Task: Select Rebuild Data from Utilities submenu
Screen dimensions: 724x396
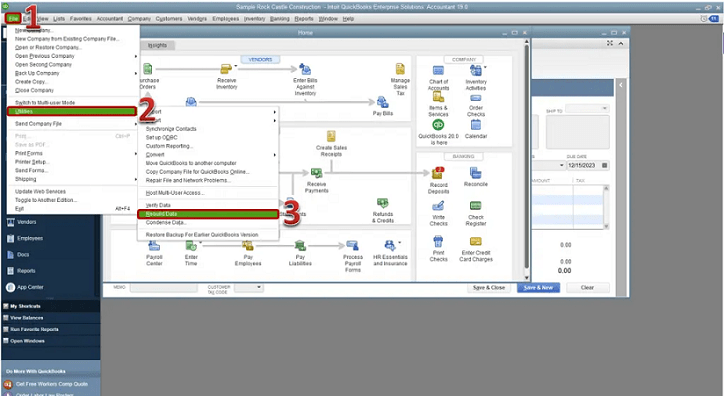Action: (208, 214)
